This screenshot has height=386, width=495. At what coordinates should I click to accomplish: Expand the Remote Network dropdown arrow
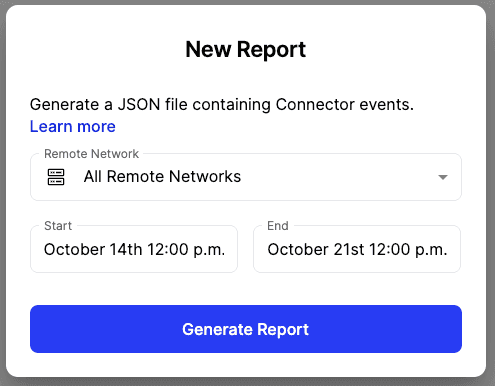tap(442, 177)
